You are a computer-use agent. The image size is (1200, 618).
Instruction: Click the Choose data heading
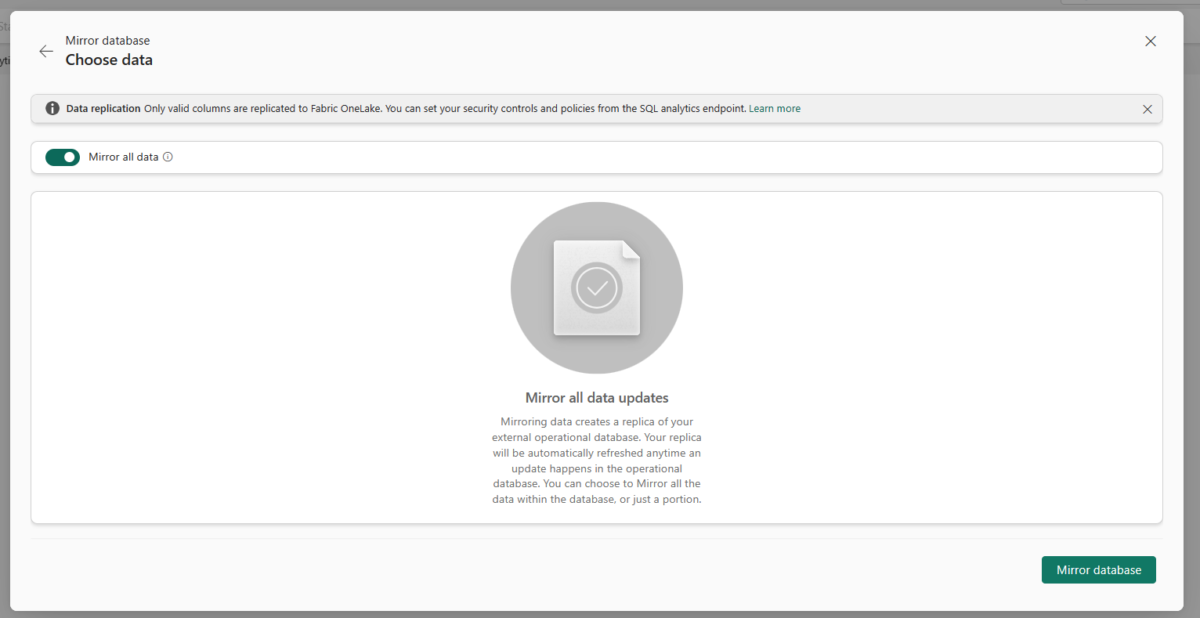point(109,60)
